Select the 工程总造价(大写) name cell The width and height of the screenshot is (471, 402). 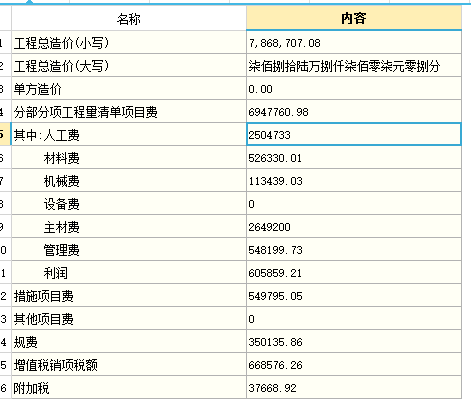(129, 65)
